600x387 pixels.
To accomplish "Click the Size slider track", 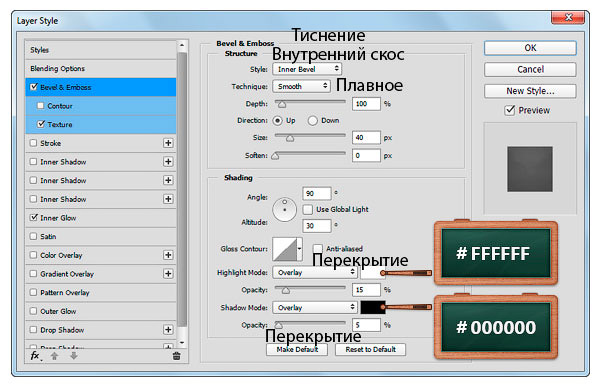I will pos(310,135).
